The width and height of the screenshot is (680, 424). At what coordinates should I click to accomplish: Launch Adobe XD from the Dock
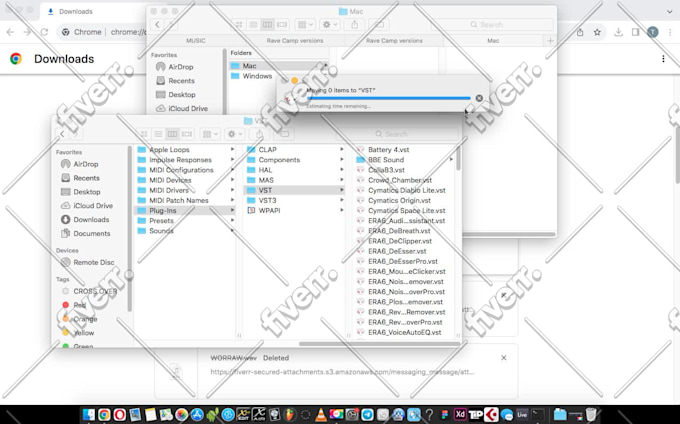460,414
